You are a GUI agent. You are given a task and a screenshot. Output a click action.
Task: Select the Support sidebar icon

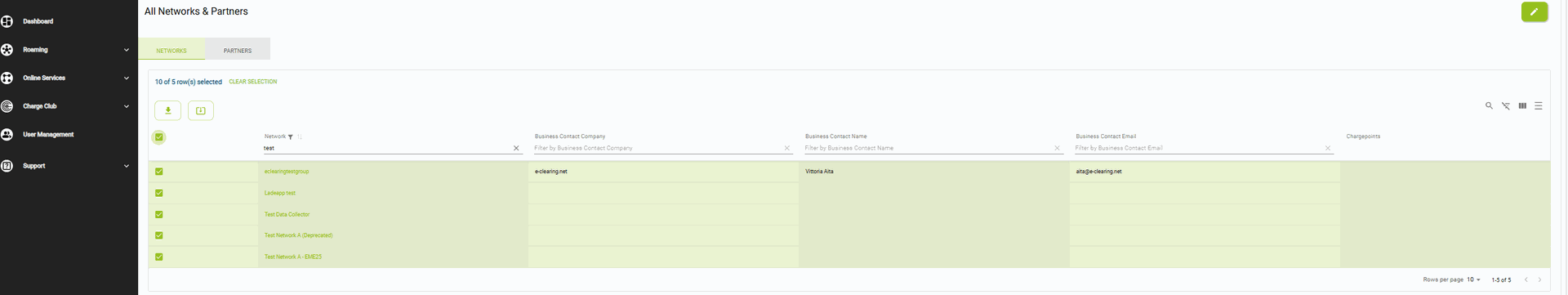(7, 166)
